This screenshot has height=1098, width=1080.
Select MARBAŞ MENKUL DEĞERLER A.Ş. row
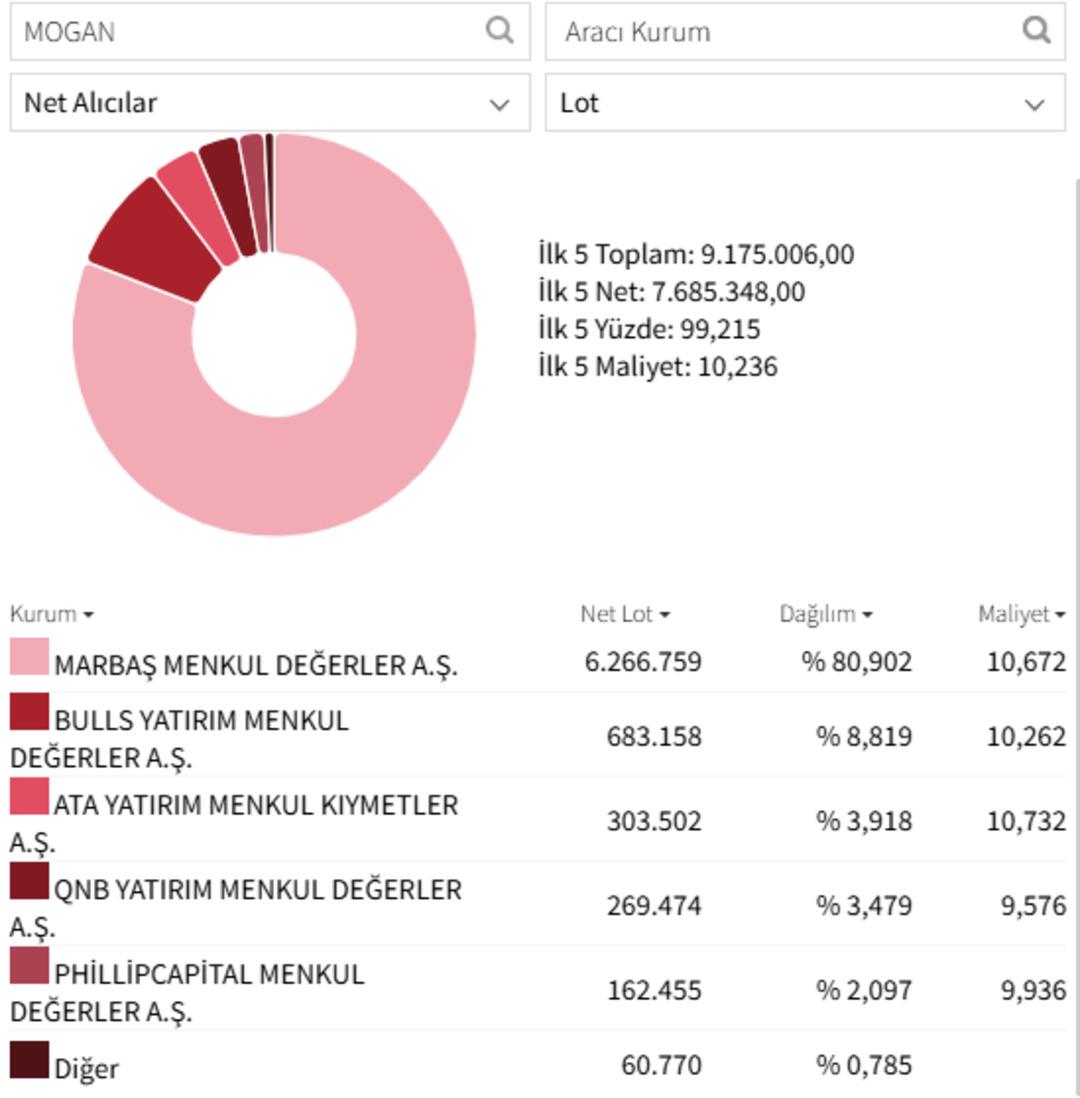(x=256, y=665)
